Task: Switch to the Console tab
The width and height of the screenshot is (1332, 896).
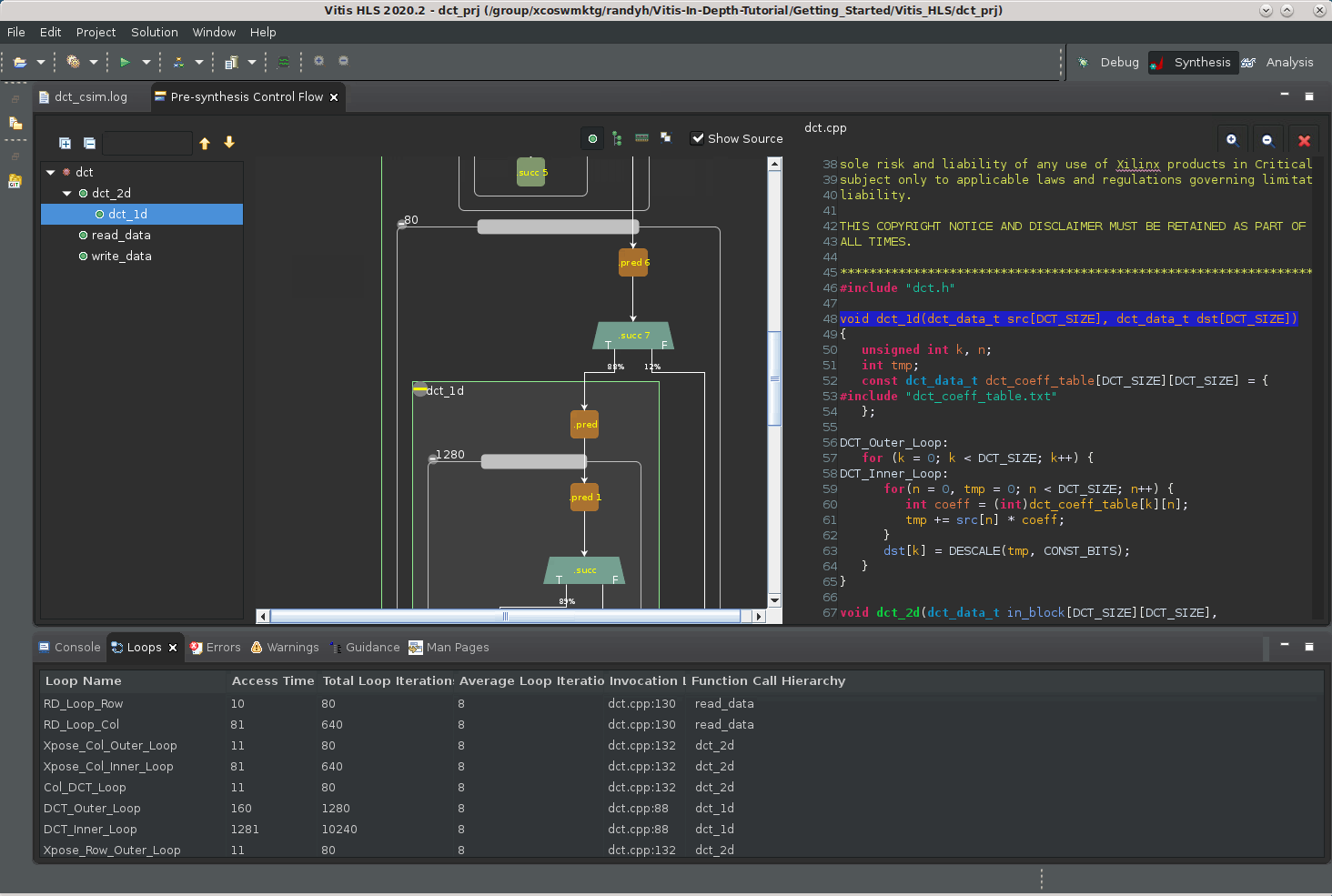Action: (69, 648)
